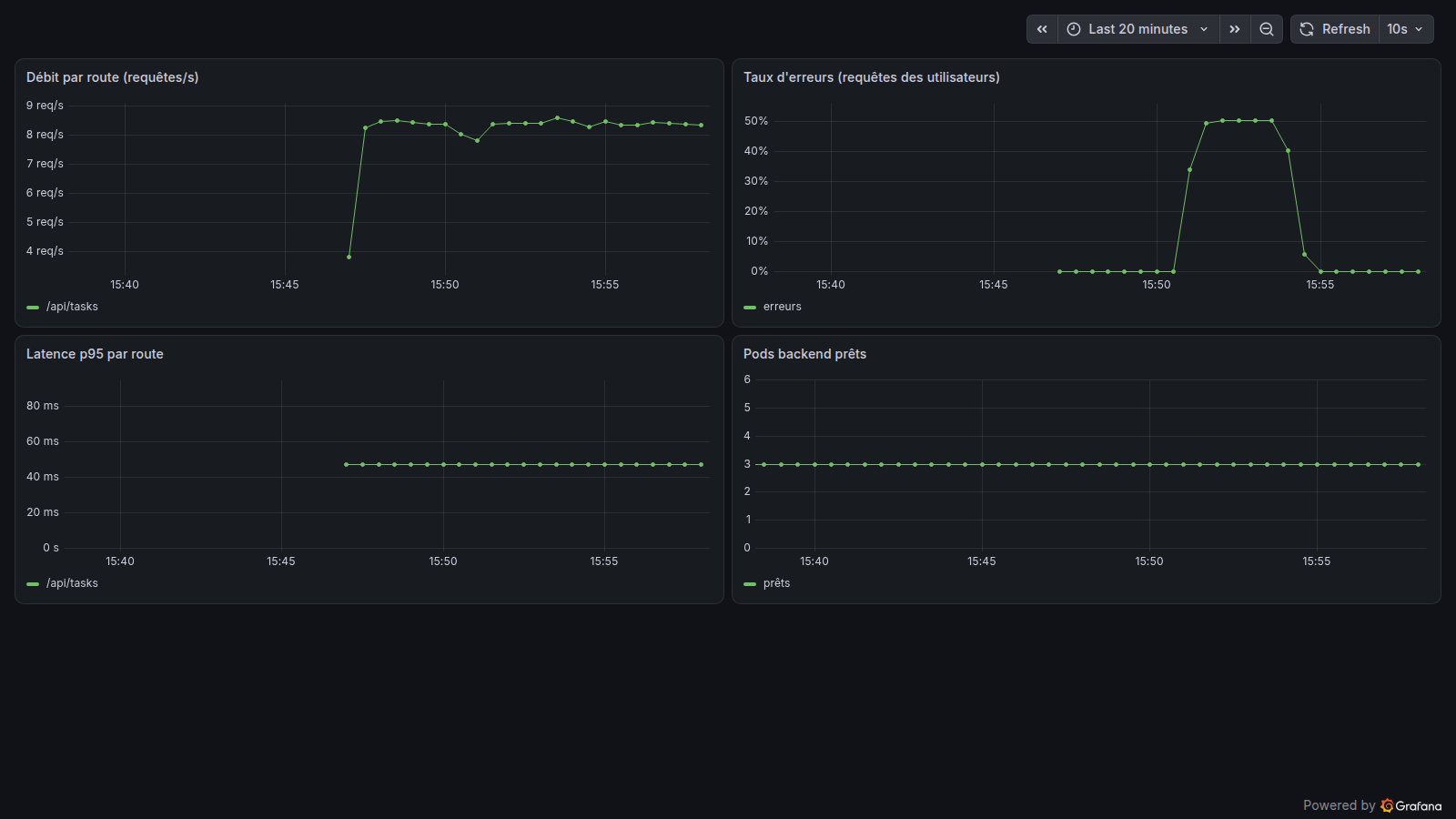1456x819 pixels.
Task: Shift time range forward with double-right arrows
Action: point(1235,29)
